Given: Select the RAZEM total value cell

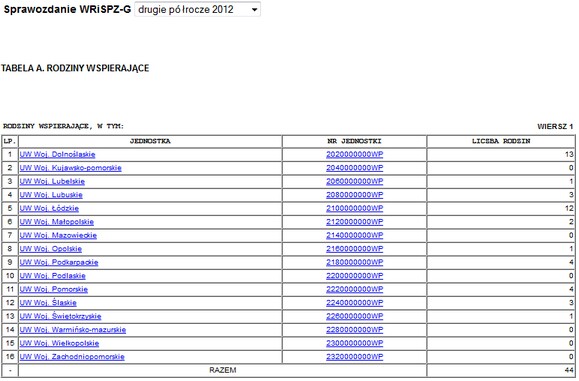Looking at the screenshot, I should pyautogui.click(x=501, y=370).
